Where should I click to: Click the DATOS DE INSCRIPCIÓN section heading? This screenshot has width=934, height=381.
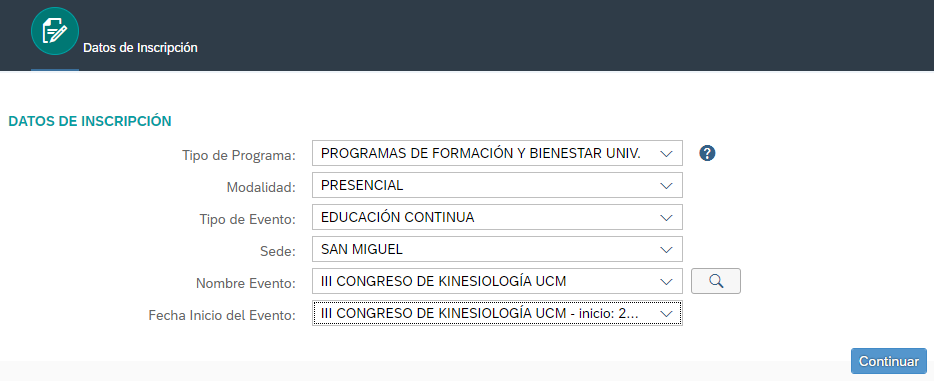(x=90, y=121)
